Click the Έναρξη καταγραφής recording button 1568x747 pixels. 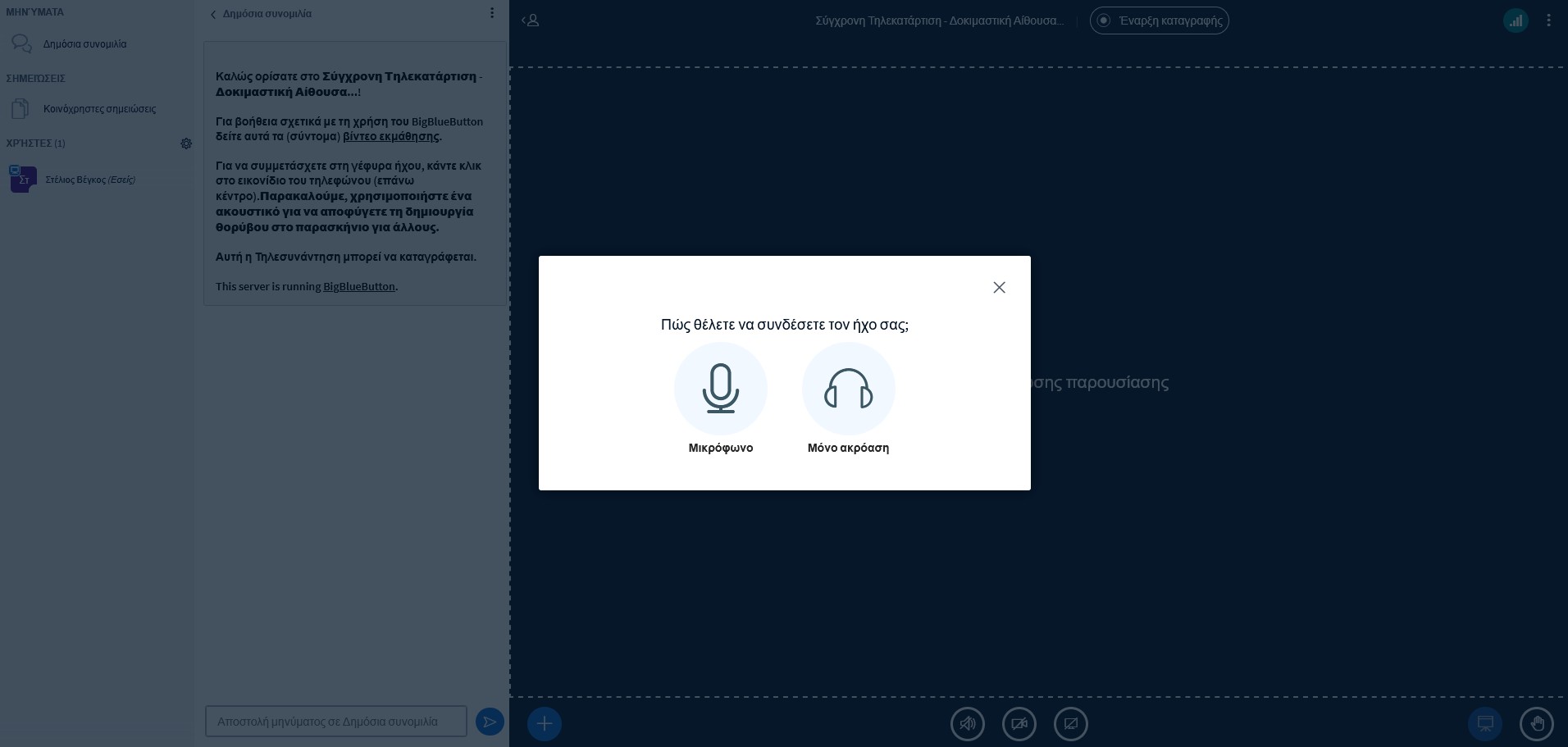point(1159,20)
